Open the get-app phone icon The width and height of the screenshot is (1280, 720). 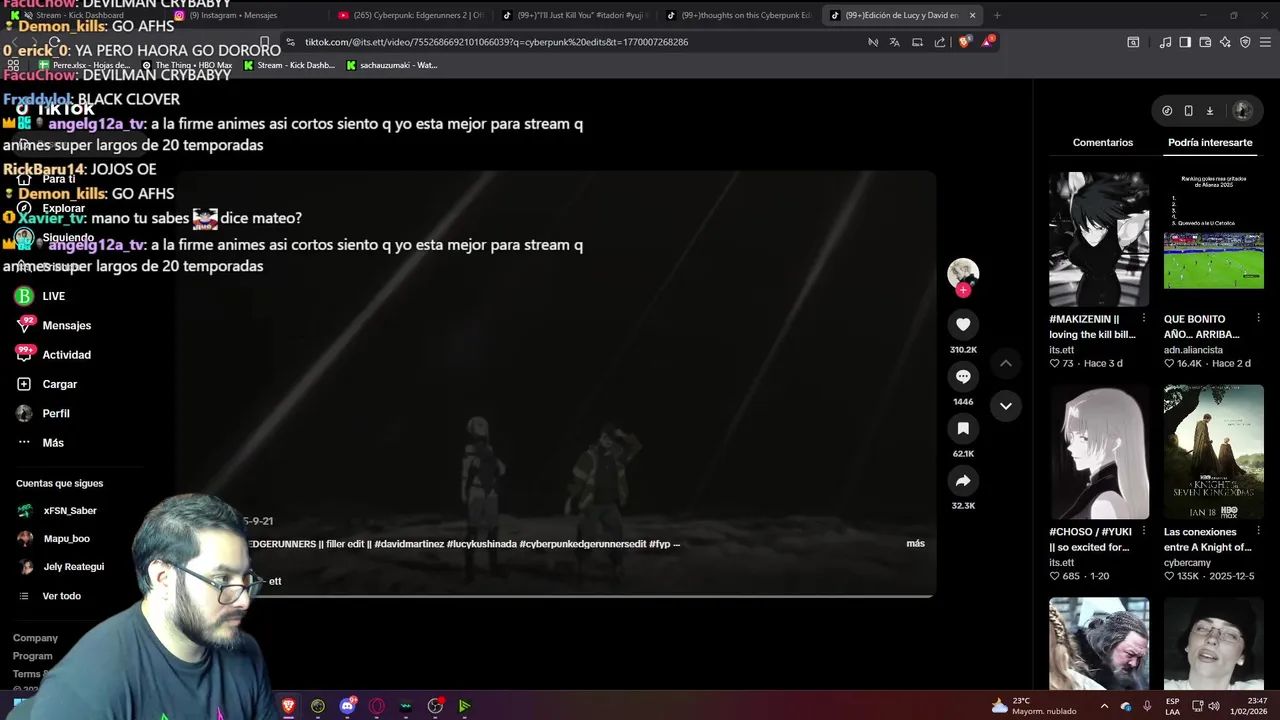coord(1188,111)
